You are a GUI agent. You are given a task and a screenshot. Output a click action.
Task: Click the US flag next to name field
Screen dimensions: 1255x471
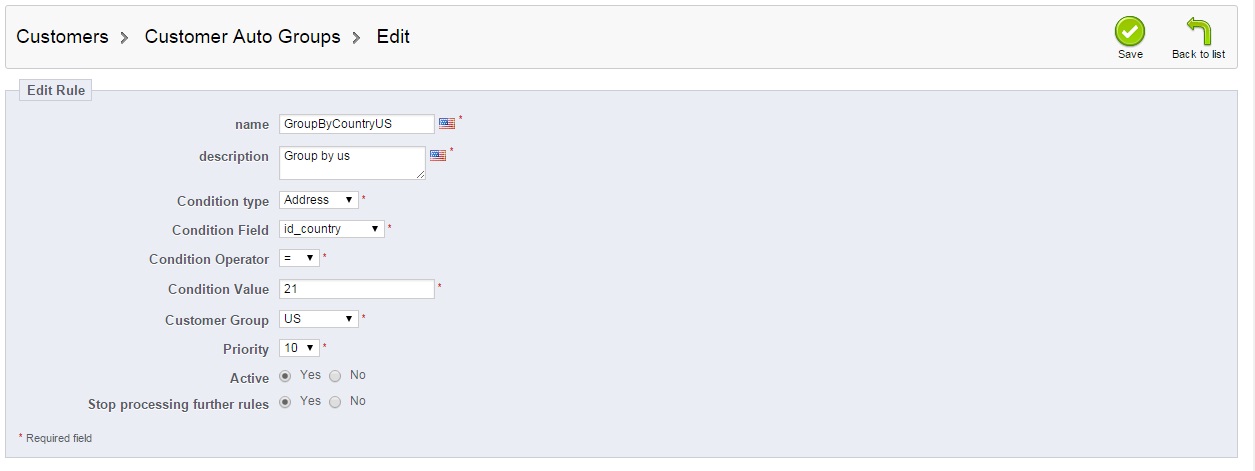[446, 123]
